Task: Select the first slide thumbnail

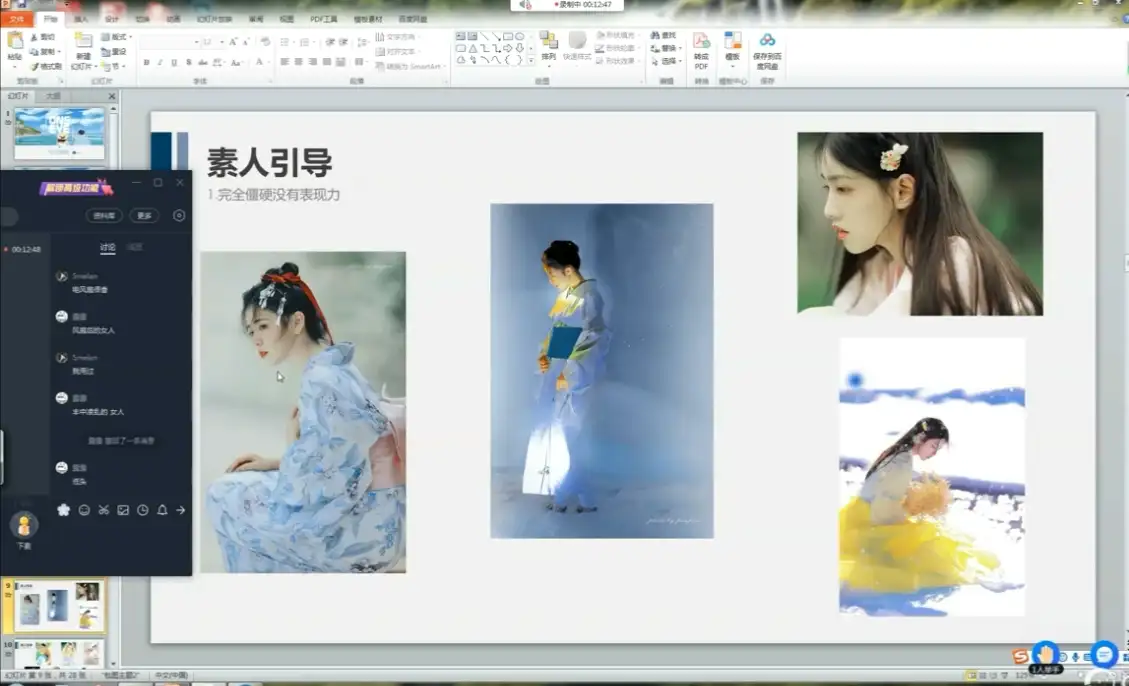Action: tap(59, 134)
